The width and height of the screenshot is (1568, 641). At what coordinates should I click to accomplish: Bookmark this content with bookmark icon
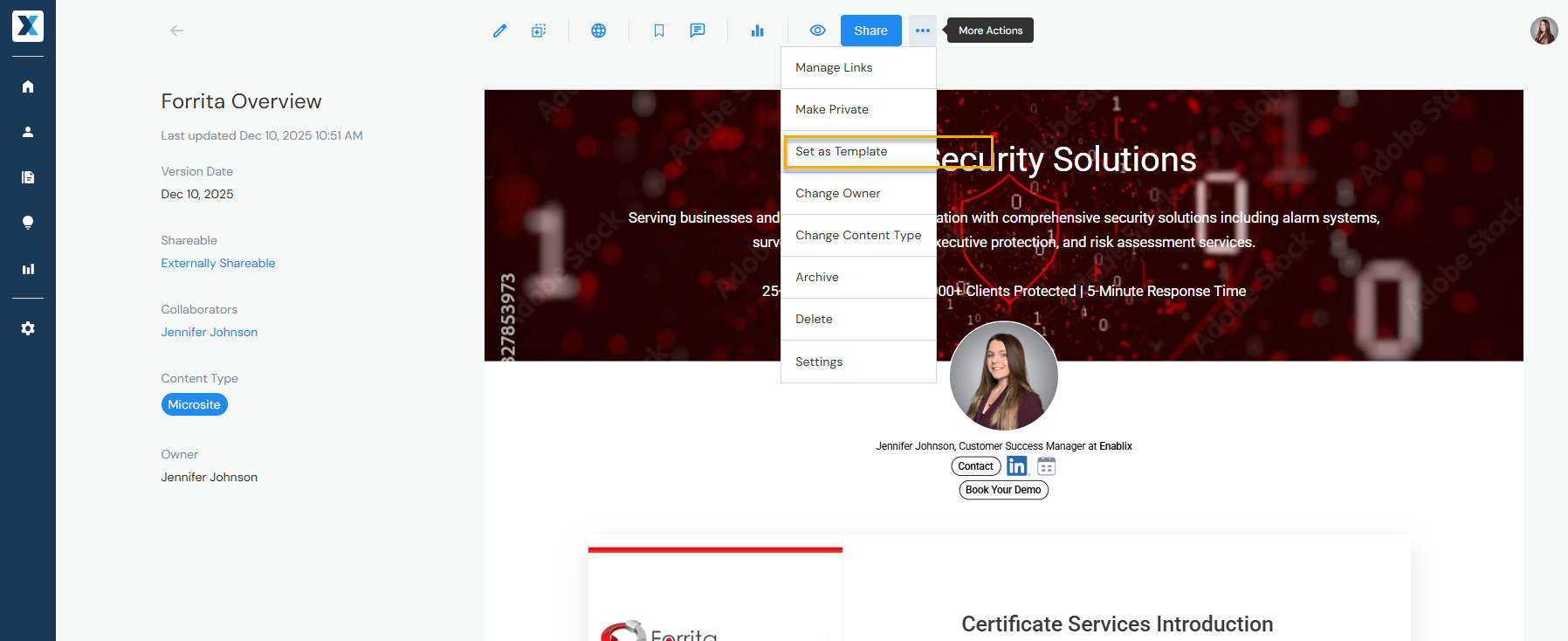[x=659, y=31]
